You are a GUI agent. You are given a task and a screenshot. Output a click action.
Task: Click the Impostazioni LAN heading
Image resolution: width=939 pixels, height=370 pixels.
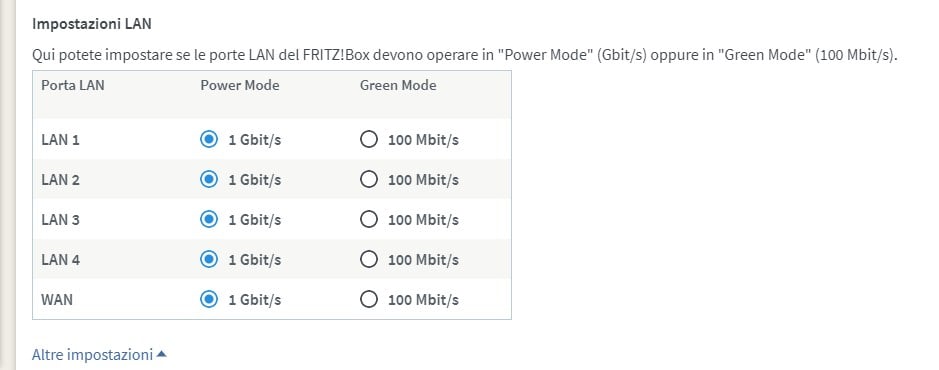click(x=92, y=24)
